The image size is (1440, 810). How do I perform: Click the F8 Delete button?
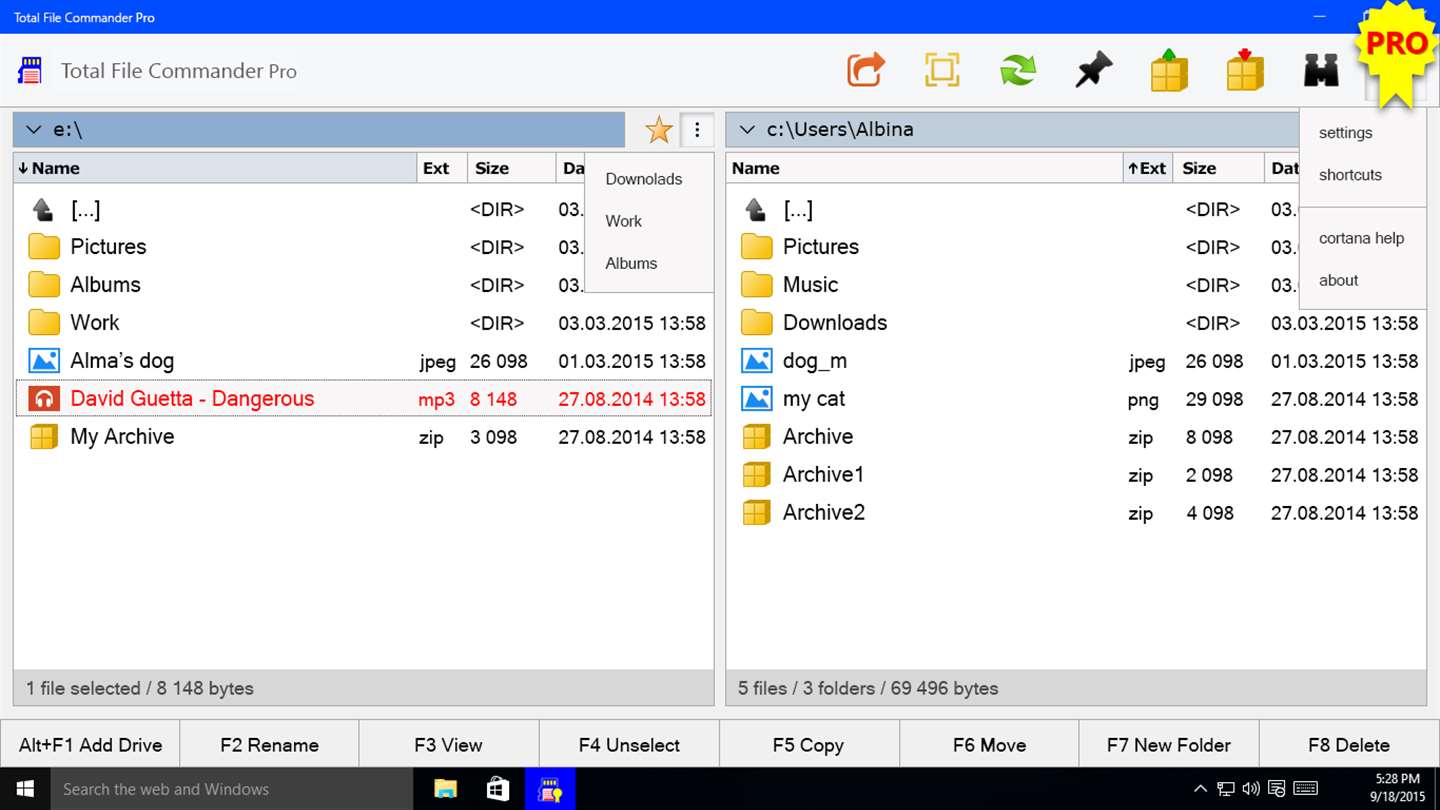[x=1349, y=745]
